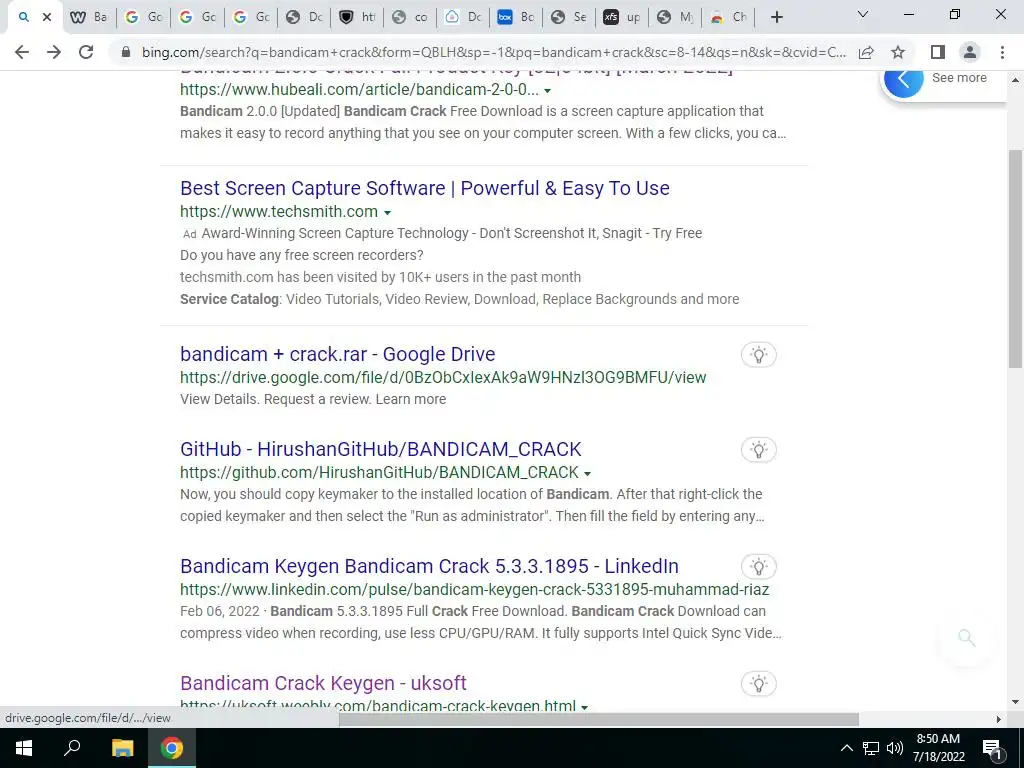This screenshot has width=1024, height=768.
Task: Open volume control tray icon
Action: pyautogui.click(x=895, y=748)
